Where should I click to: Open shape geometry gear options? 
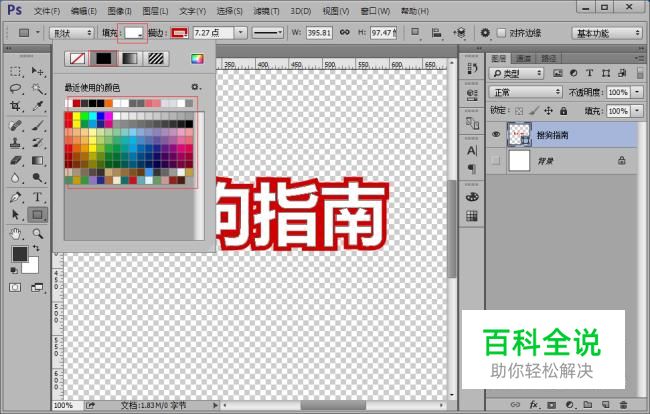(485, 33)
